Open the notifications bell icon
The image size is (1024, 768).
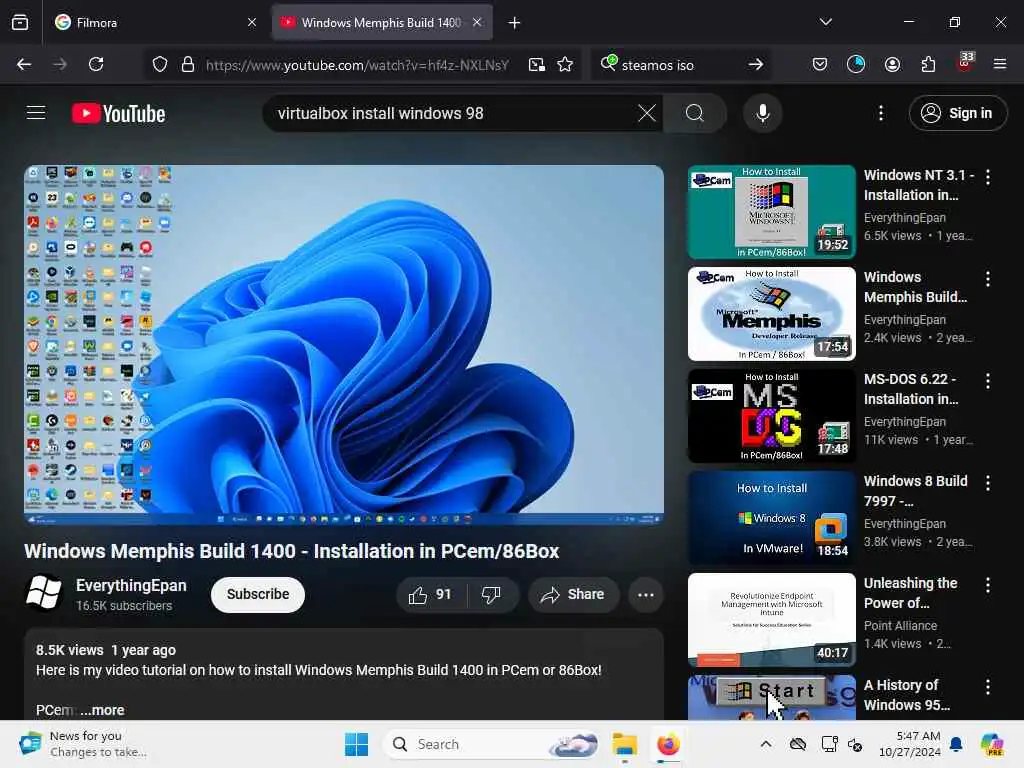956,744
